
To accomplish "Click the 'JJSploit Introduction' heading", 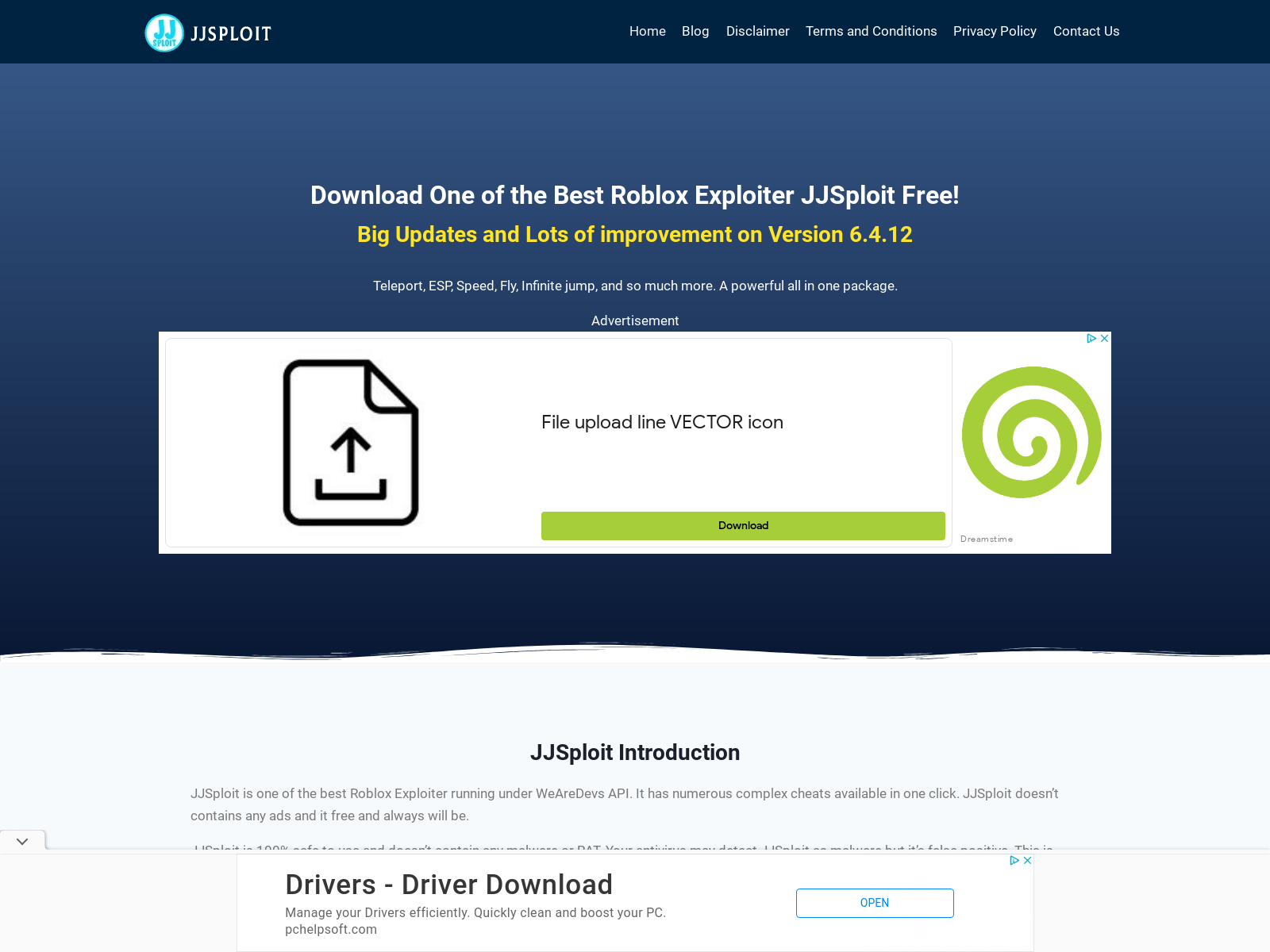I will tap(635, 752).
